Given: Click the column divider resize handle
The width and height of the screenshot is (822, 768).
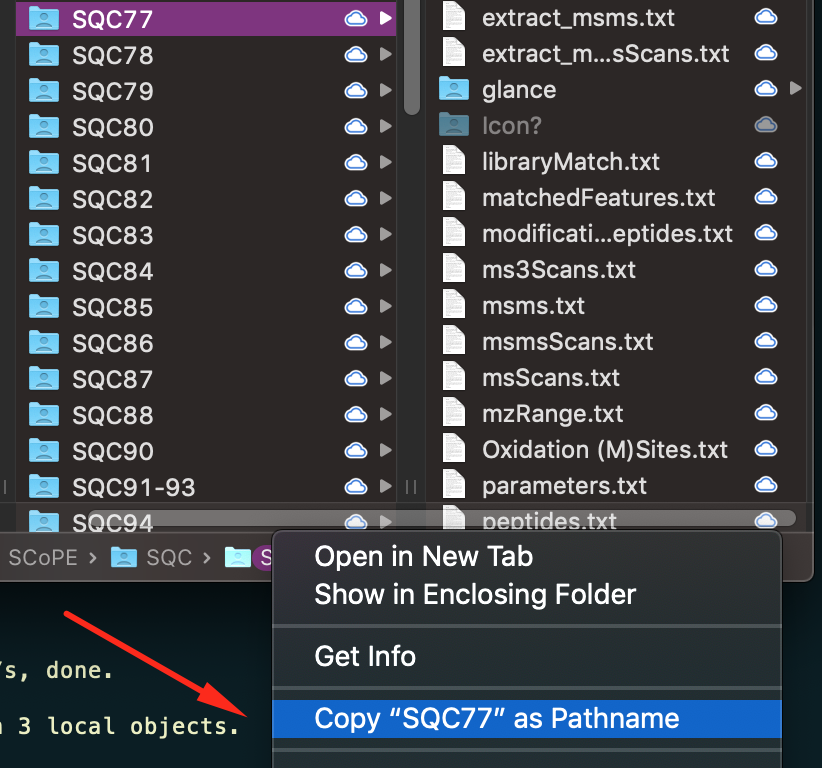Looking at the screenshot, I should point(411,487).
